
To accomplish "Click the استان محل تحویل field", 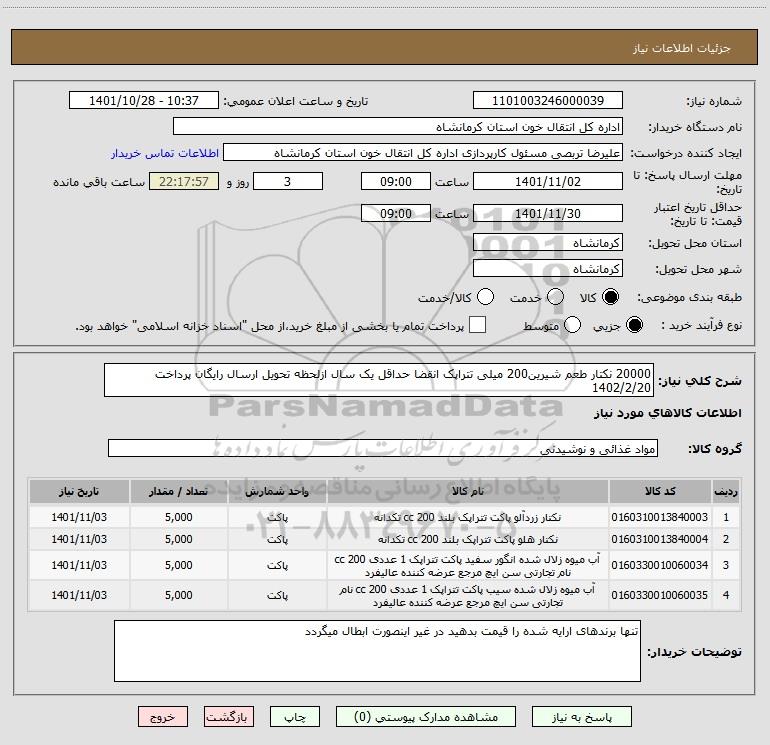I will coord(548,243).
